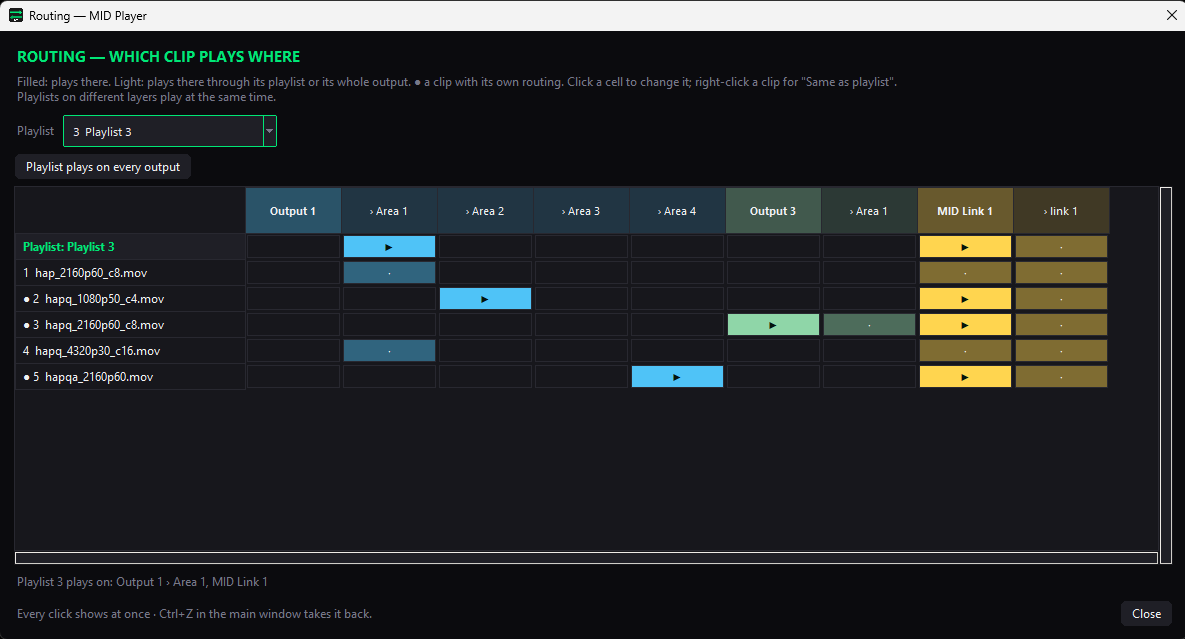Toggle hapq_2160p60_c8.mov on link 1 cell

(x=1061, y=325)
